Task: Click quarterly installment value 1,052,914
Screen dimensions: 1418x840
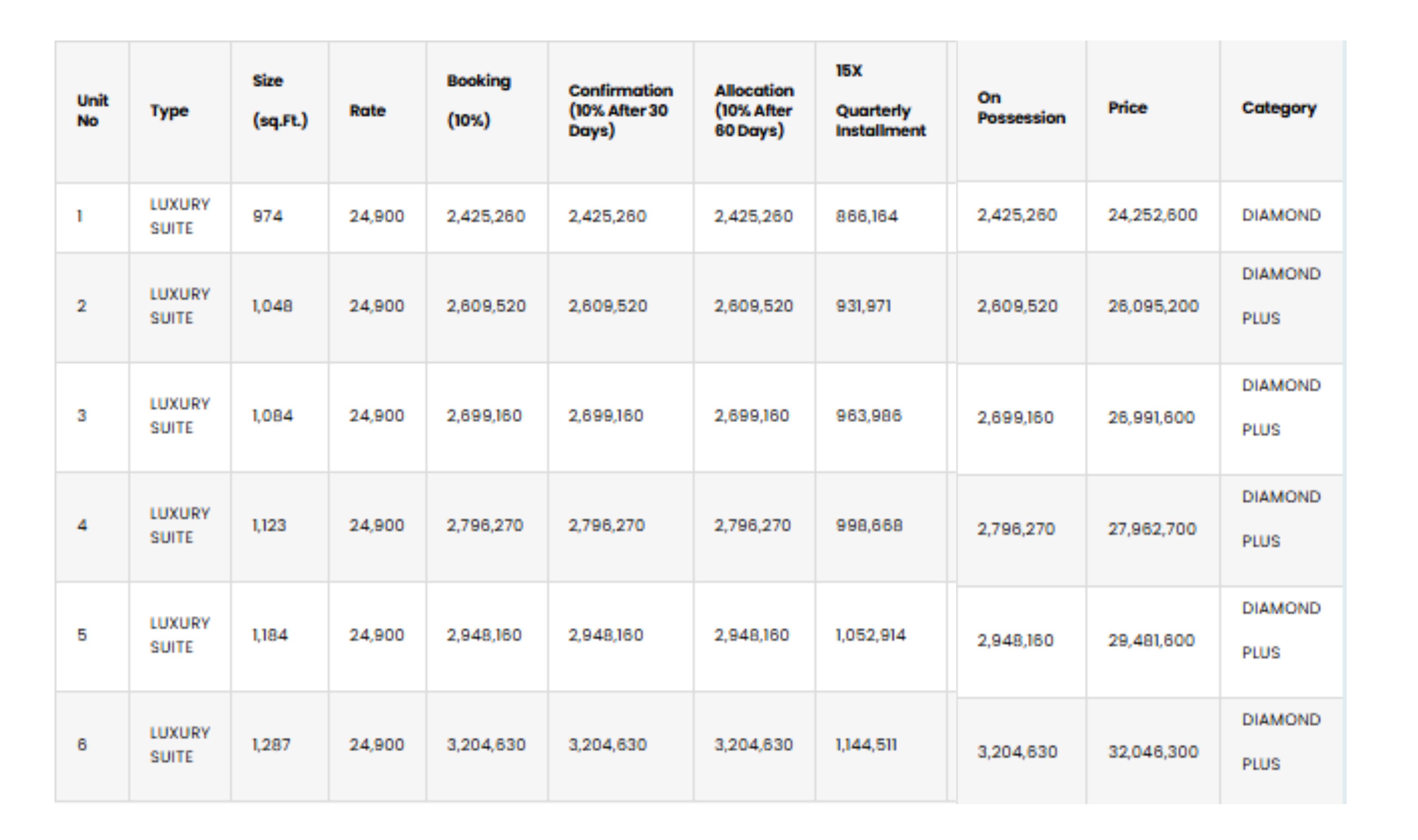Action: click(870, 635)
